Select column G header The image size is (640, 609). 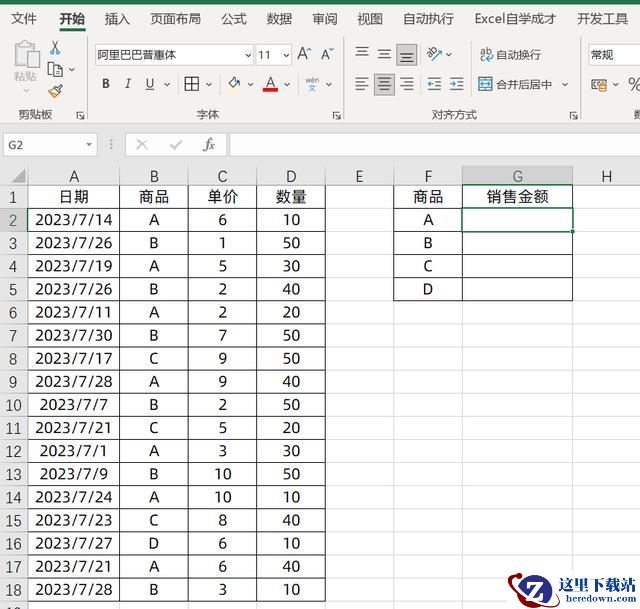coord(517,176)
